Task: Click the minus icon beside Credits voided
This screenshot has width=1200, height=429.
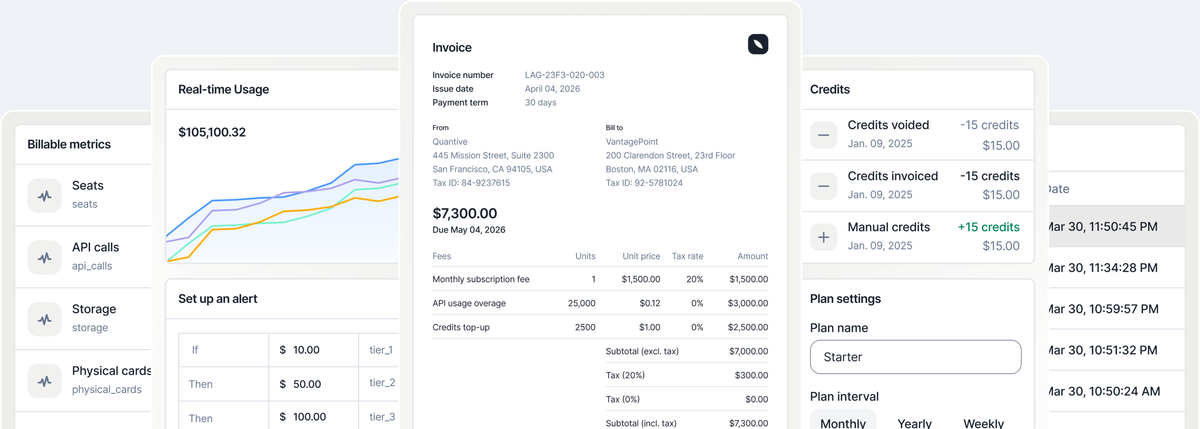Action: click(824, 135)
